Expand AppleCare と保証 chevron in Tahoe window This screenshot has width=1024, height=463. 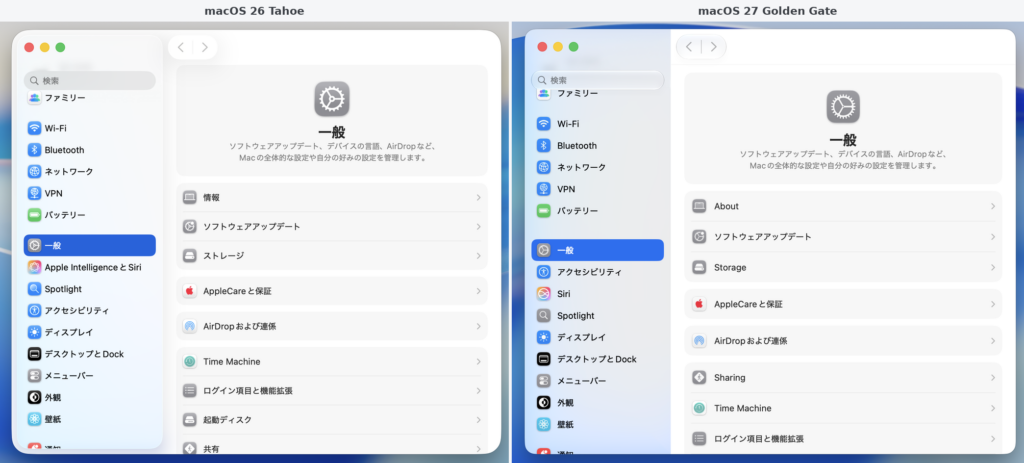click(479, 291)
